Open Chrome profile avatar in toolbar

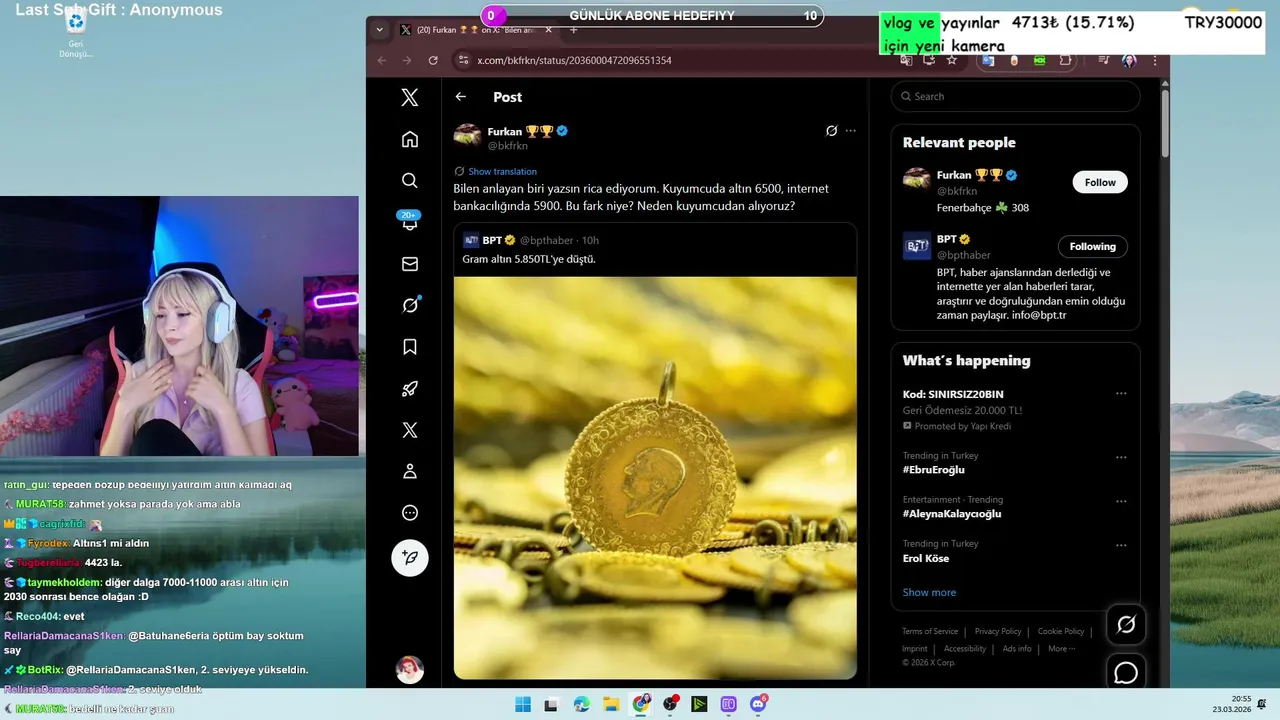[x=1129, y=60]
